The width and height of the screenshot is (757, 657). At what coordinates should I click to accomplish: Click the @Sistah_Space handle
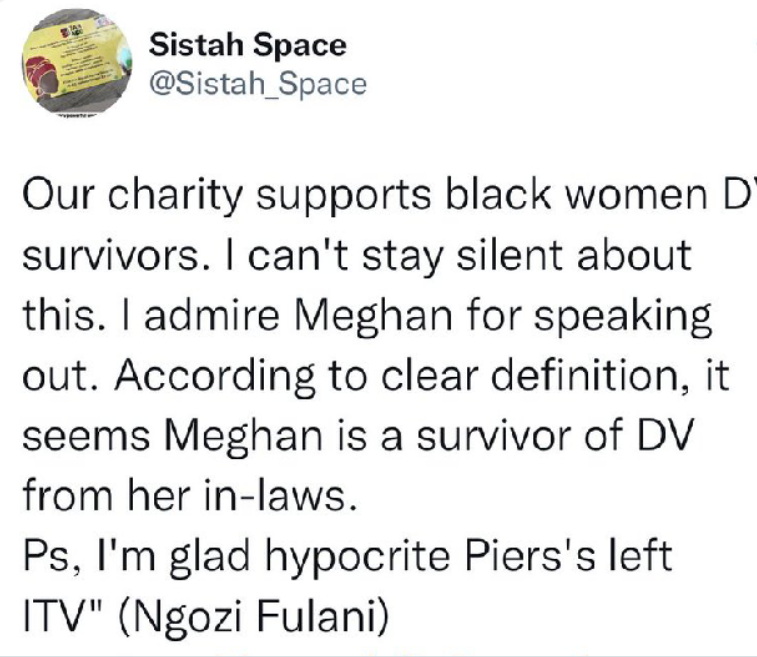click(x=257, y=84)
